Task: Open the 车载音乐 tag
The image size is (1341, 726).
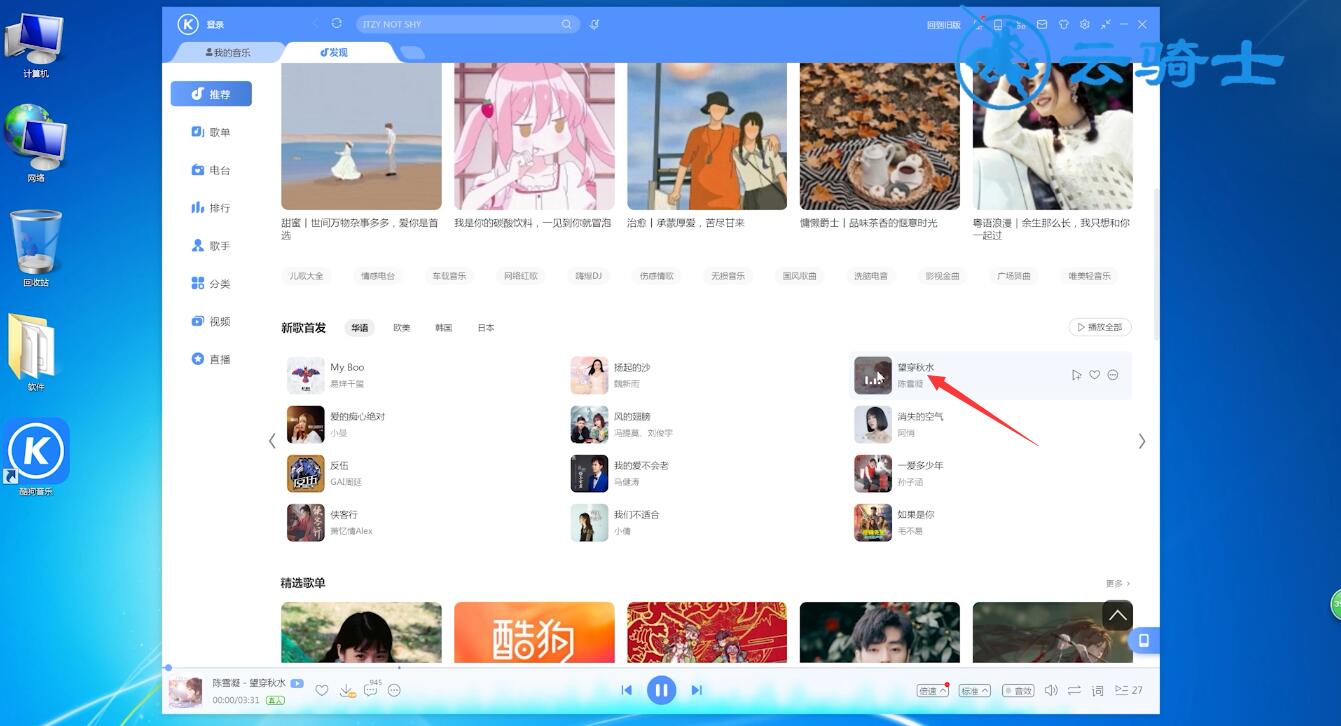Action: click(x=449, y=276)
